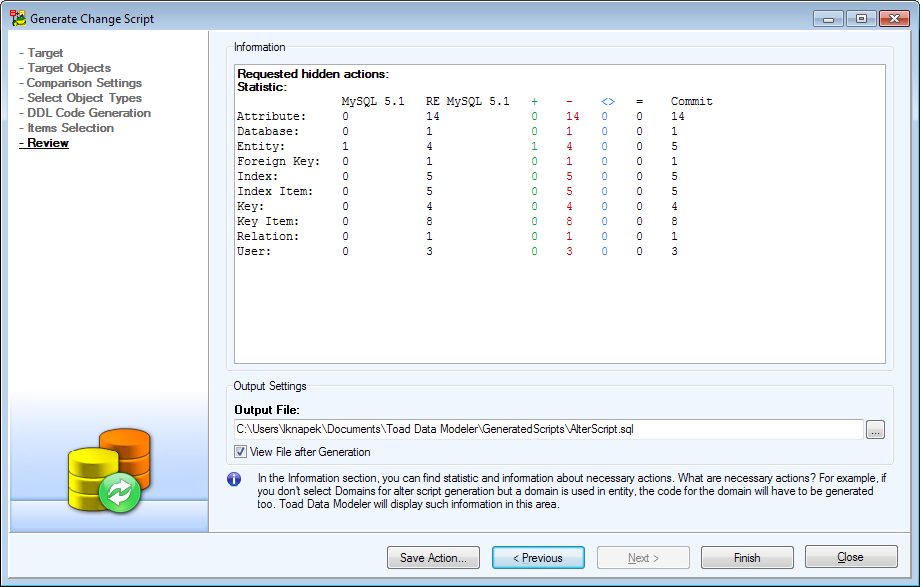Click the 'Key Item:' row label
Image resolution: width=920 pixels, height=587 pixels.
[268, 221]
